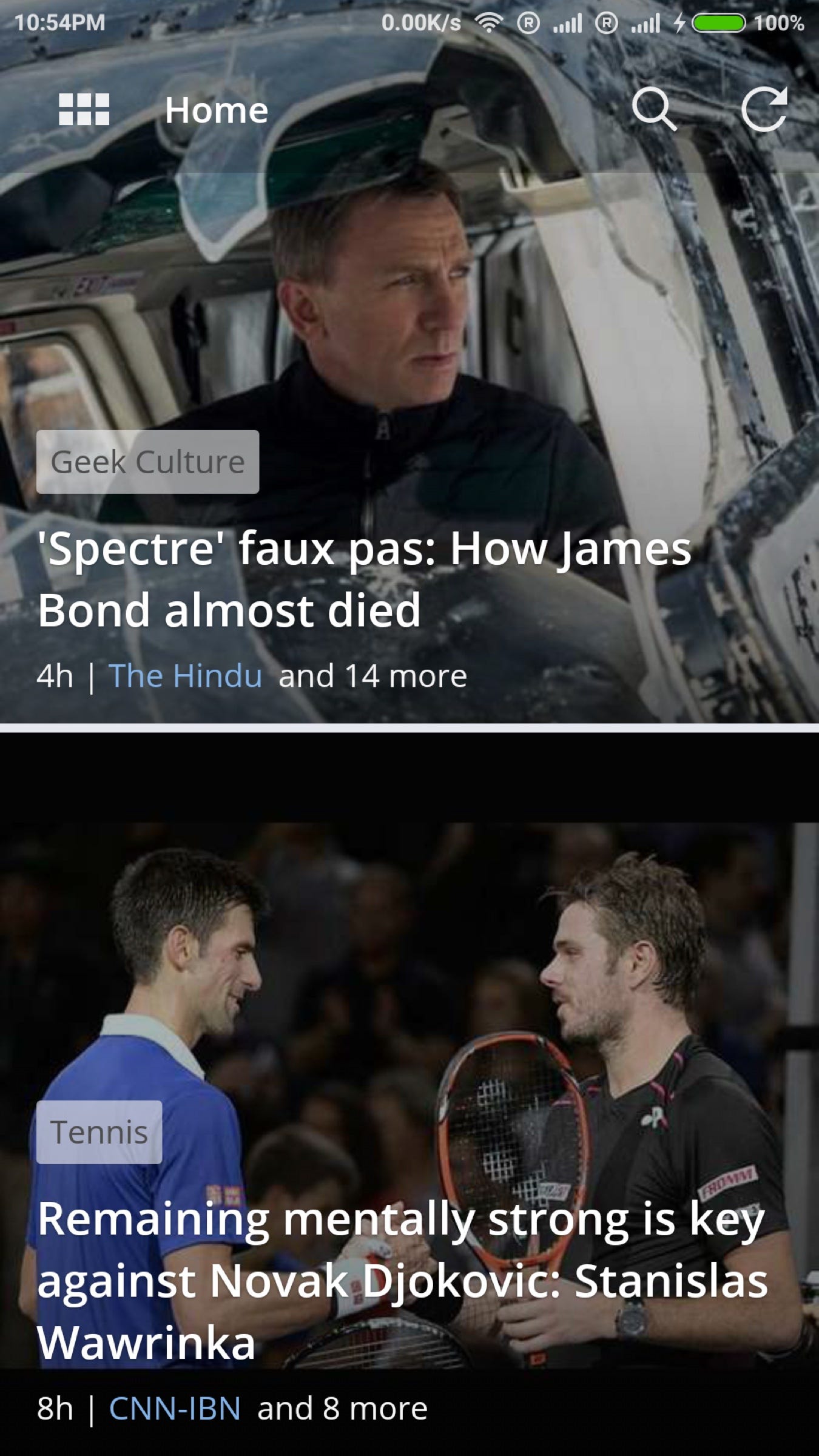The image size is (819, 1456).
Task: Tap the Wi-Fi status icon
Action: point(489,23)
